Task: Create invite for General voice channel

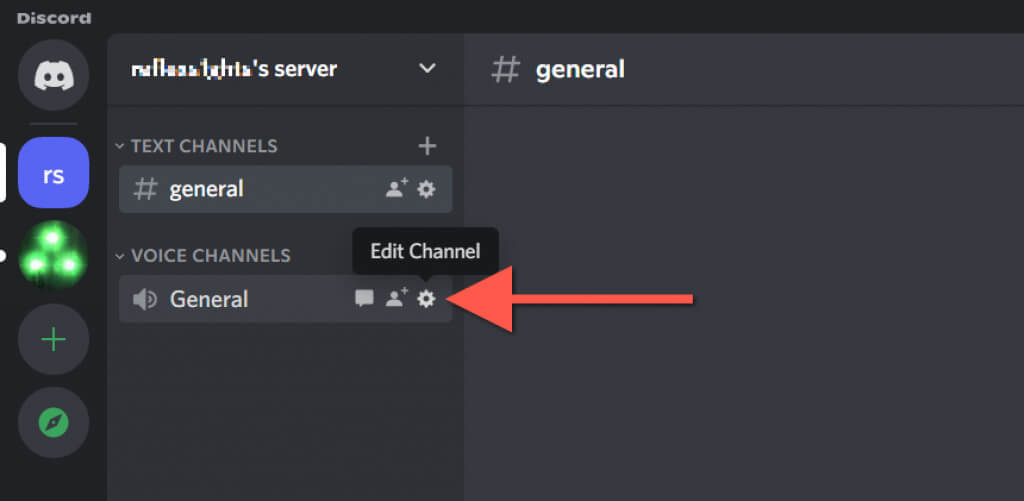Action: (x=396, y=299)
